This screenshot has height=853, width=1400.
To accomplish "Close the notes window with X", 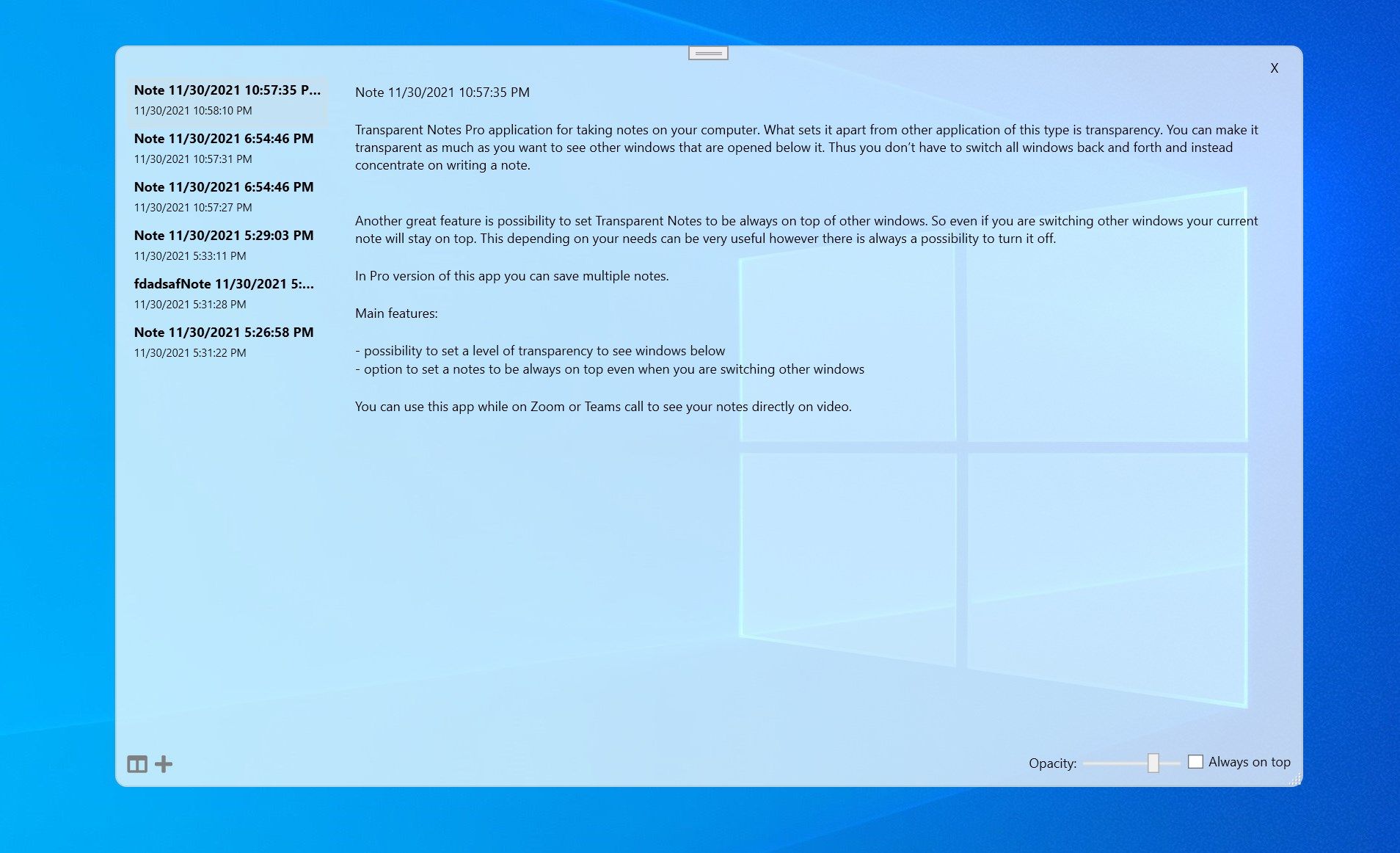I will 1275,68.
